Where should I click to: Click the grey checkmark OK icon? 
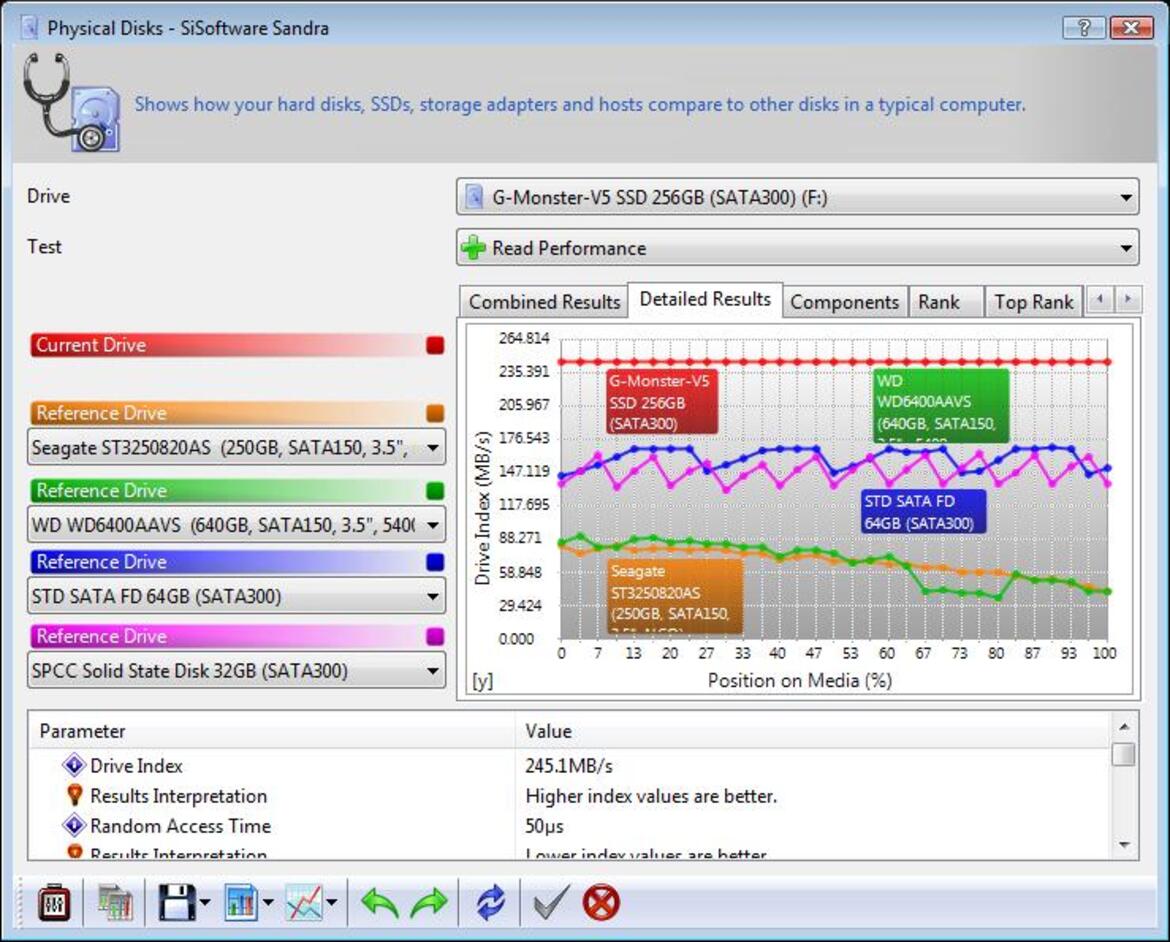click(552, 903)
